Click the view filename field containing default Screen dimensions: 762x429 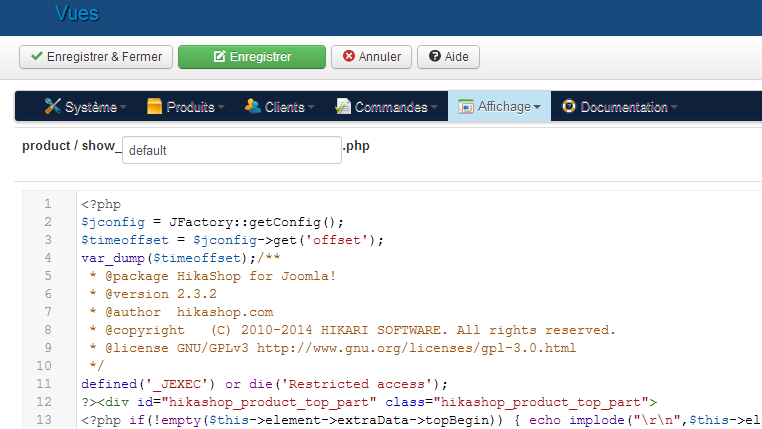(x=232, y=150)
